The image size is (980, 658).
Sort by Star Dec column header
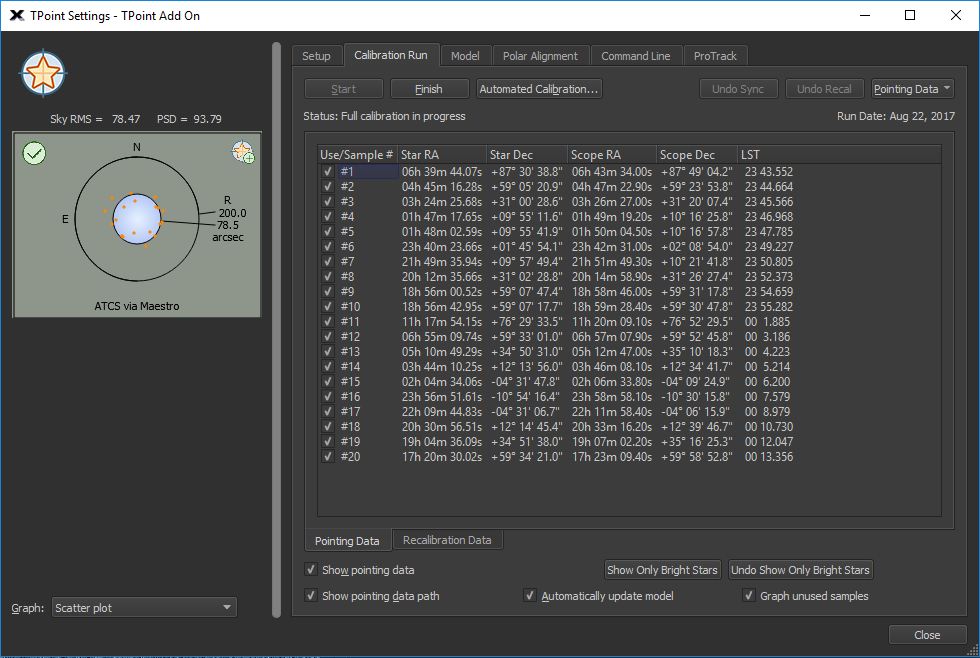[x=527, y=154]
